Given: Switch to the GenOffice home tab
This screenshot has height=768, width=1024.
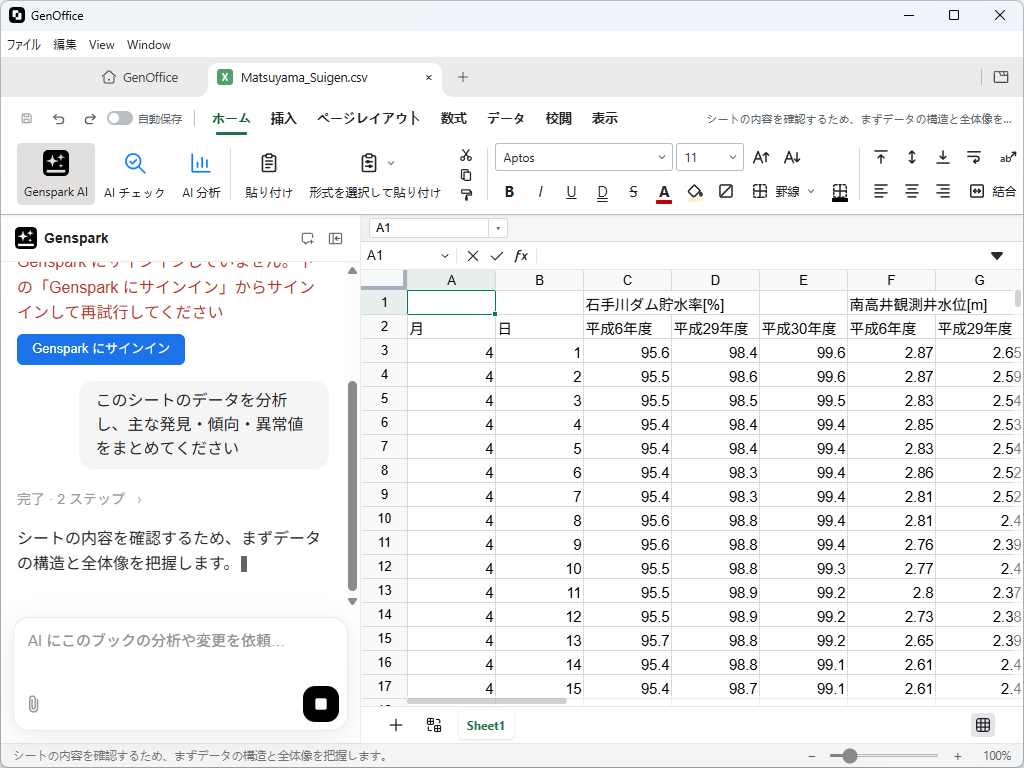Looking at the screenshot, I should (x=140, y=77).
